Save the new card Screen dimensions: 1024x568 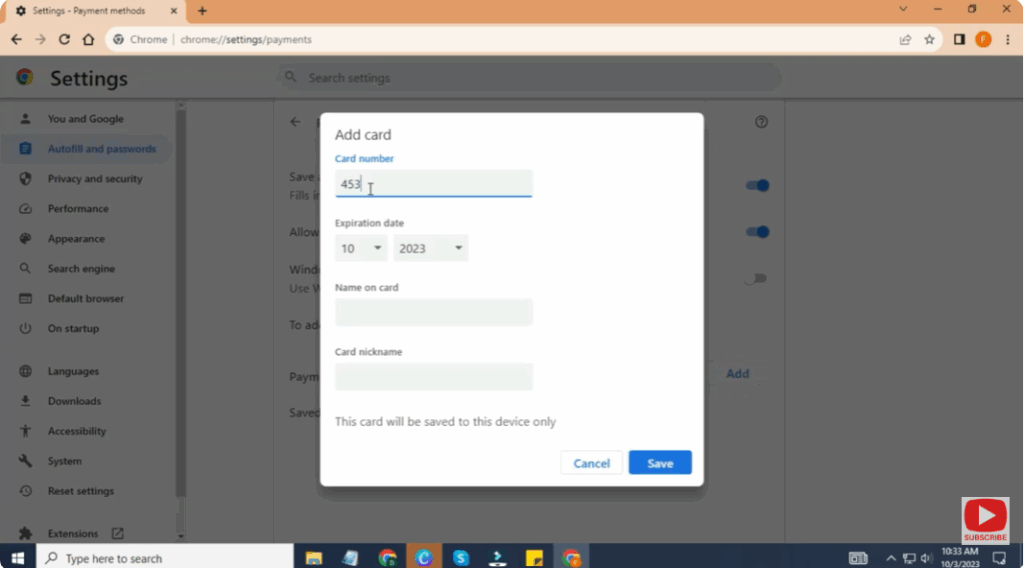point(660,463)
